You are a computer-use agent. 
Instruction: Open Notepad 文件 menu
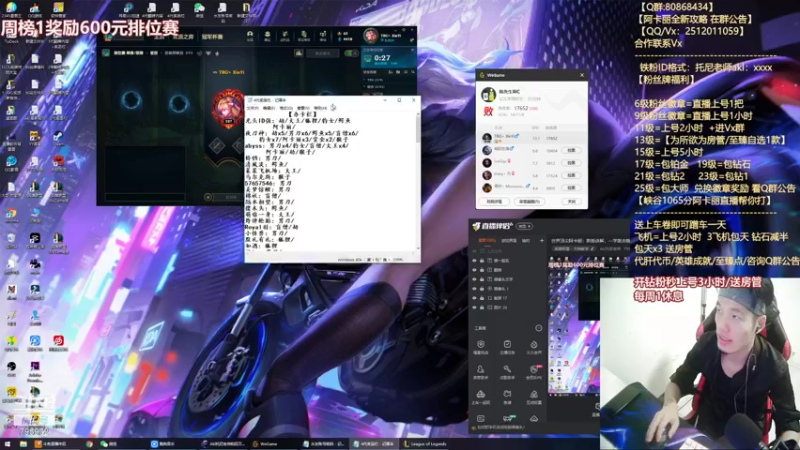click(253, 108)
